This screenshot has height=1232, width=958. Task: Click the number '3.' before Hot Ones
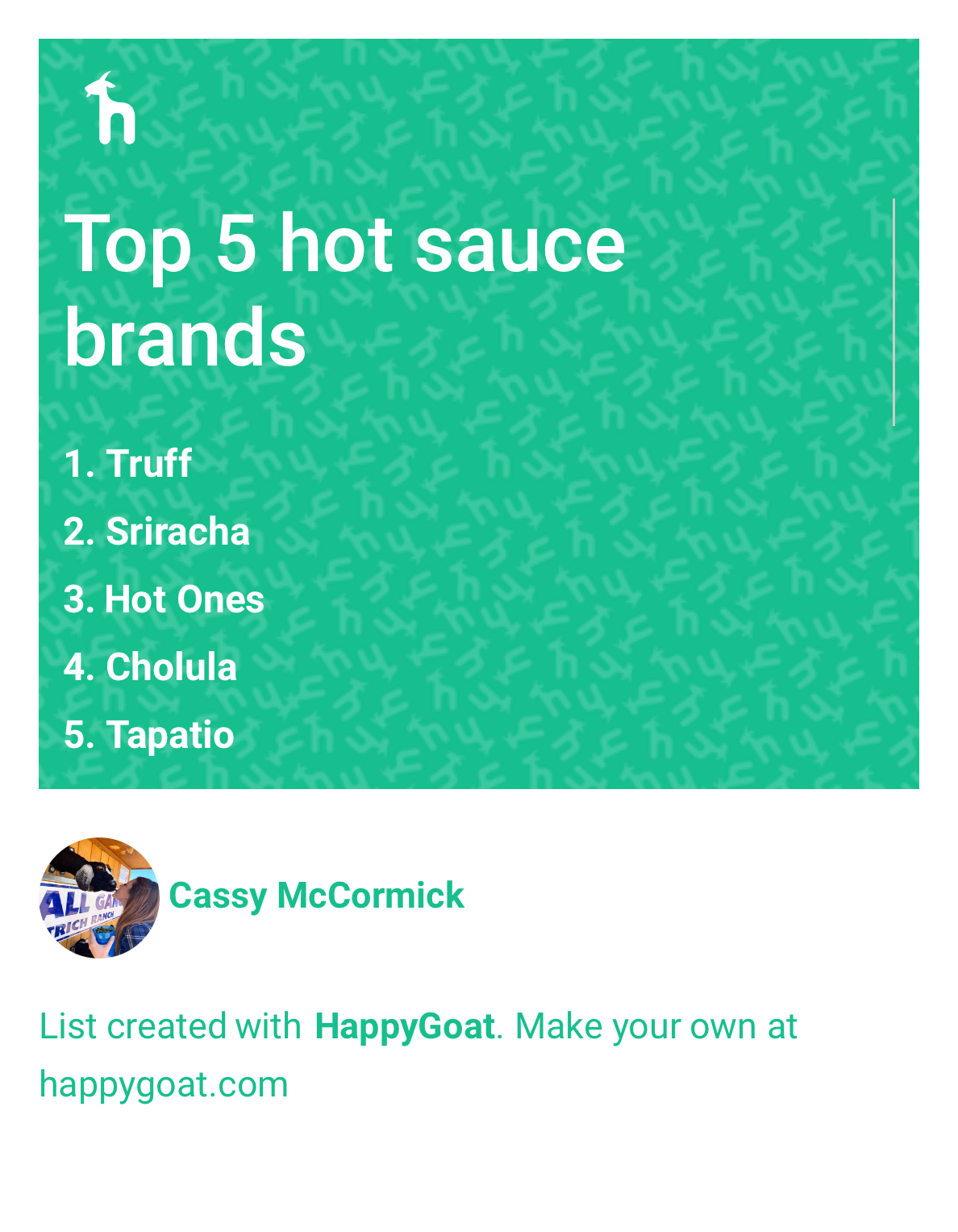tap(78, 599)
